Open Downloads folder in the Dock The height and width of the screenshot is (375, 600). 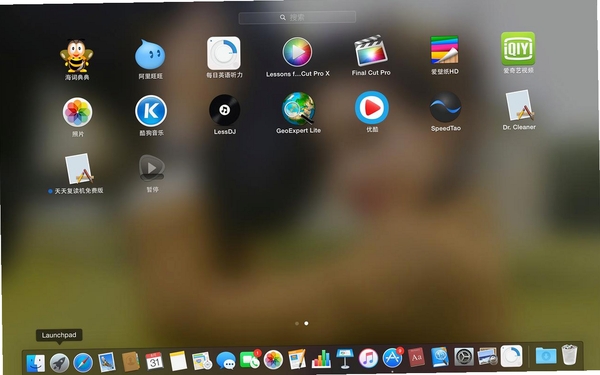point(546,355)
